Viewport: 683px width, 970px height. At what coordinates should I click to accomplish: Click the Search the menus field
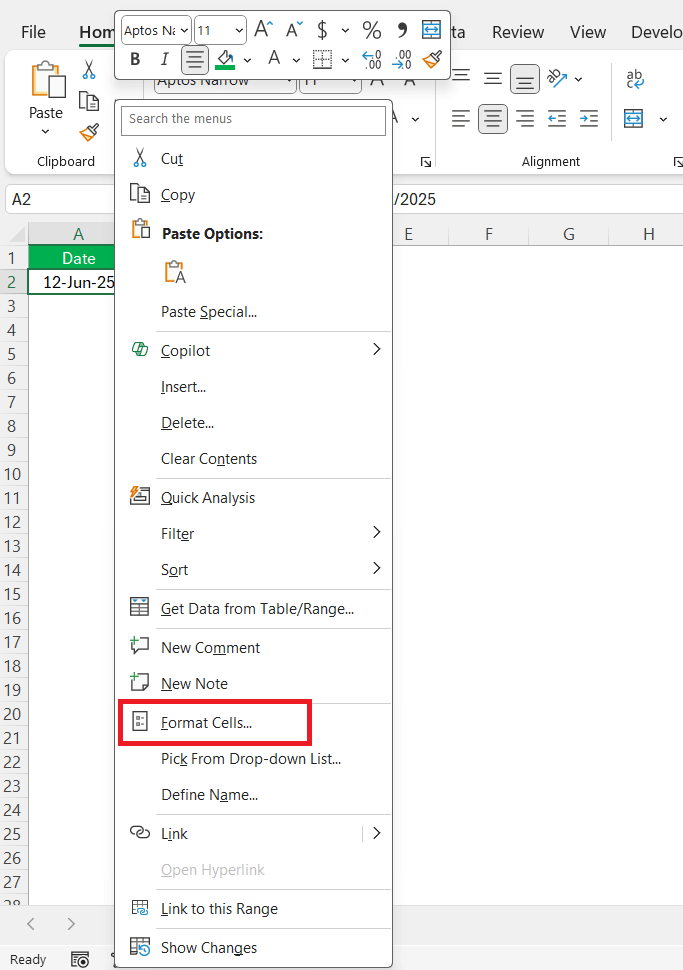[x=254, y=120]
